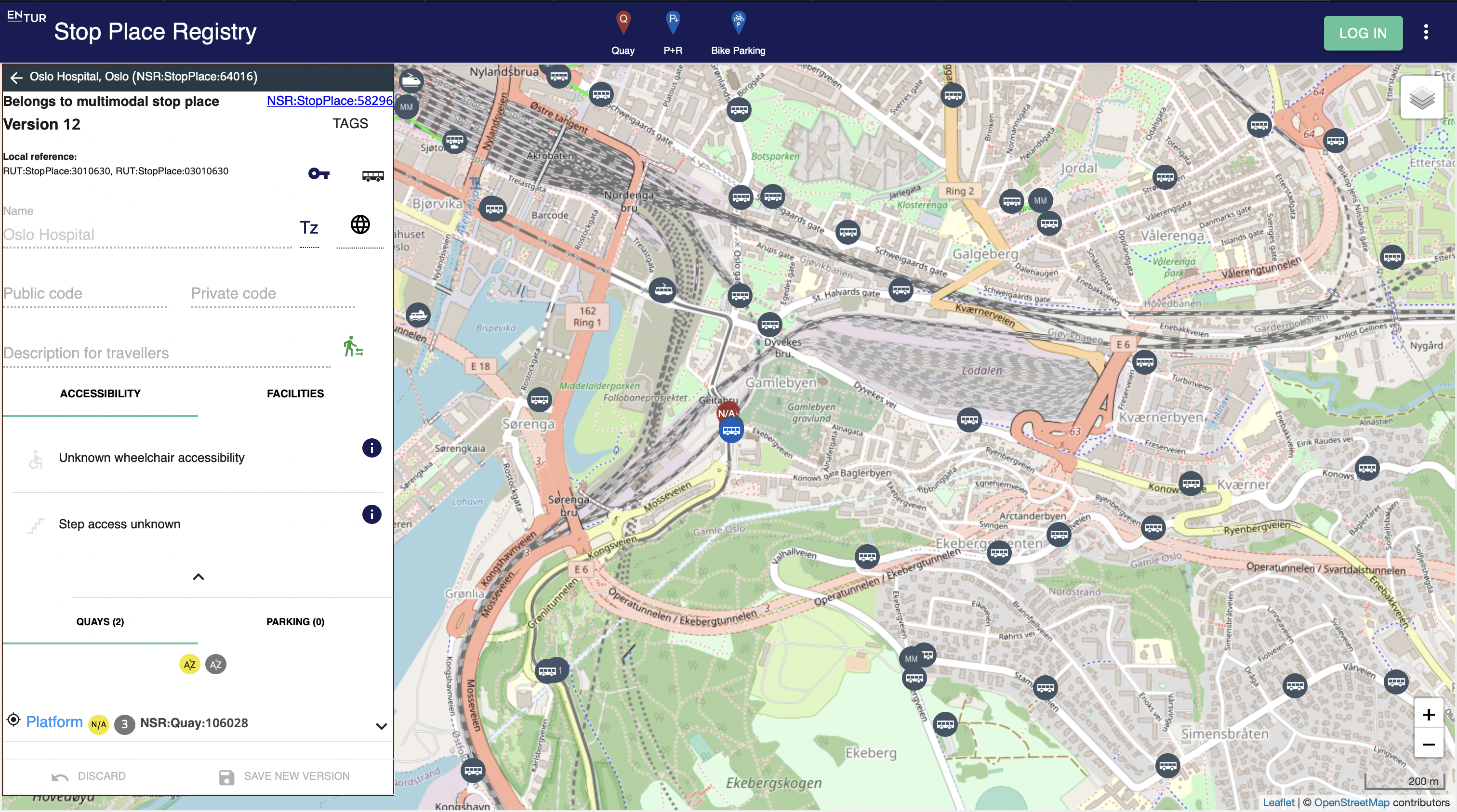Open the NSR:StopPlace:58296 link

click(x=329, y=101)
